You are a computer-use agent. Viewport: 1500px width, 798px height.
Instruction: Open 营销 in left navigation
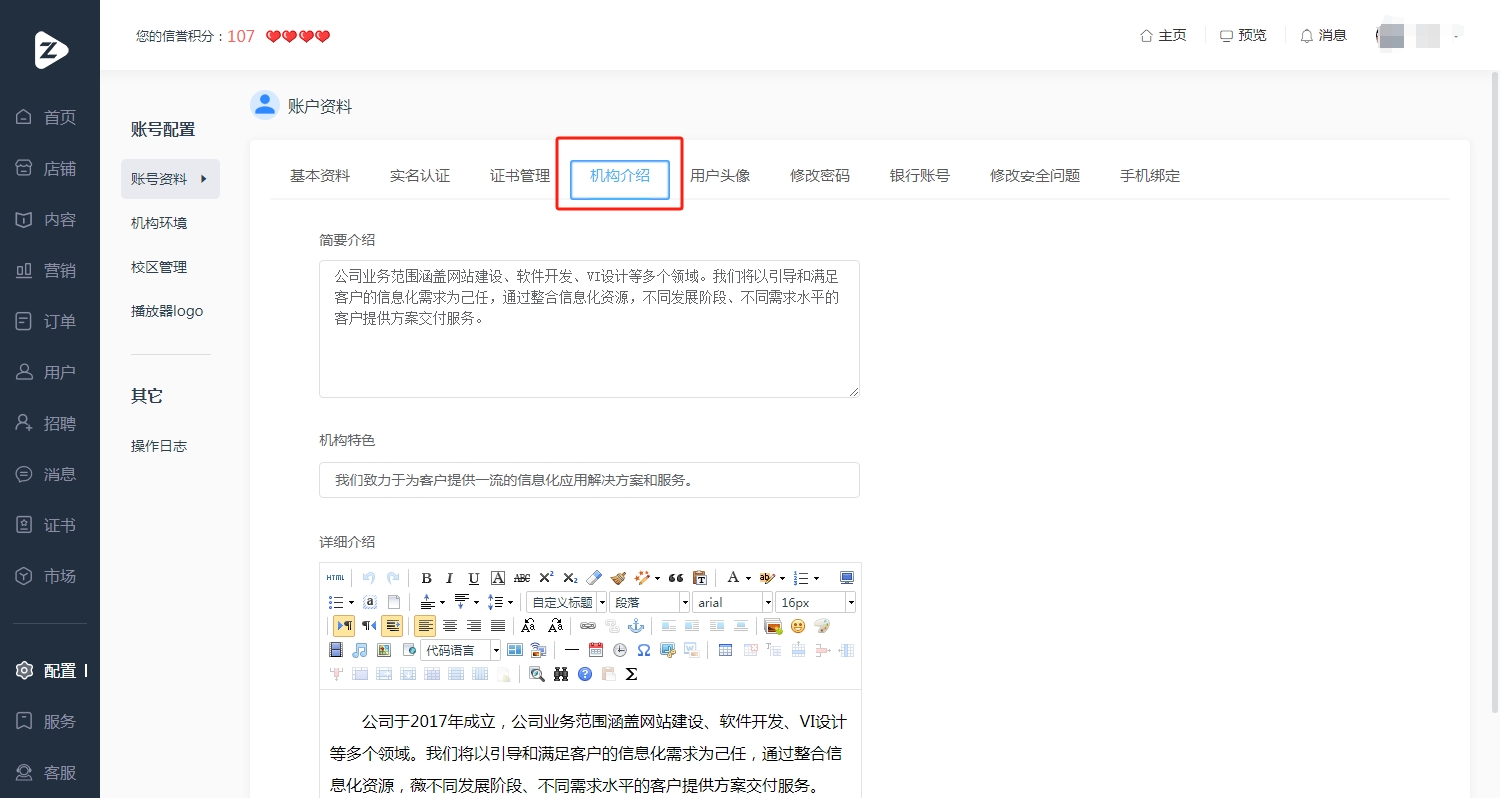coord(46,270)
